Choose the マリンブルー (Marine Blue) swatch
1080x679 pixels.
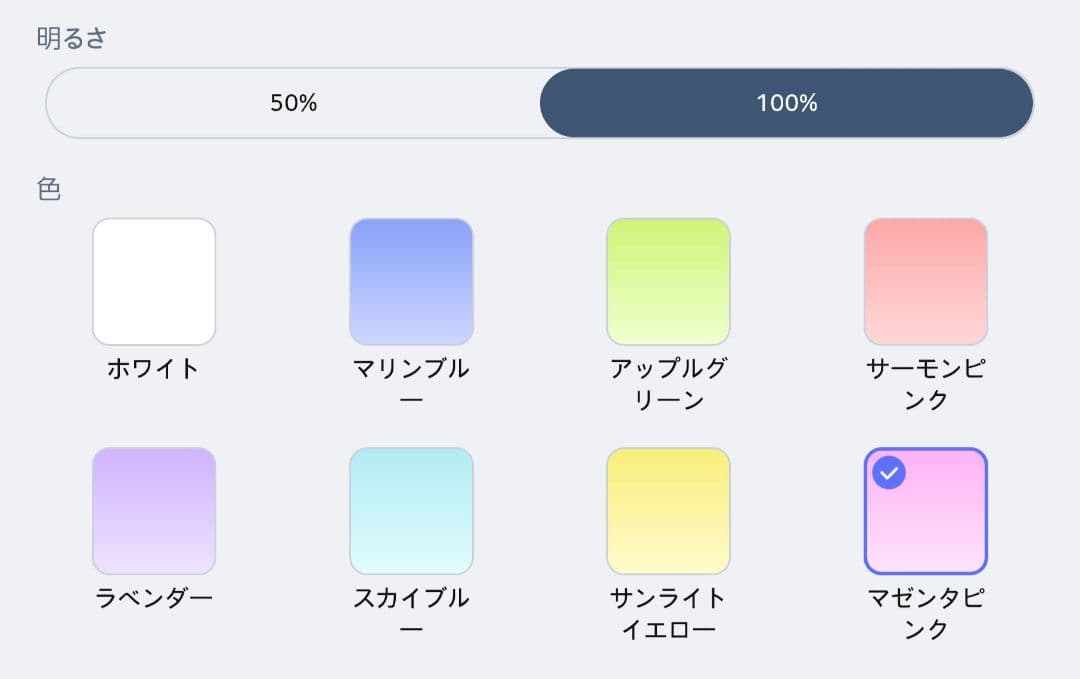tap(411, 281)
